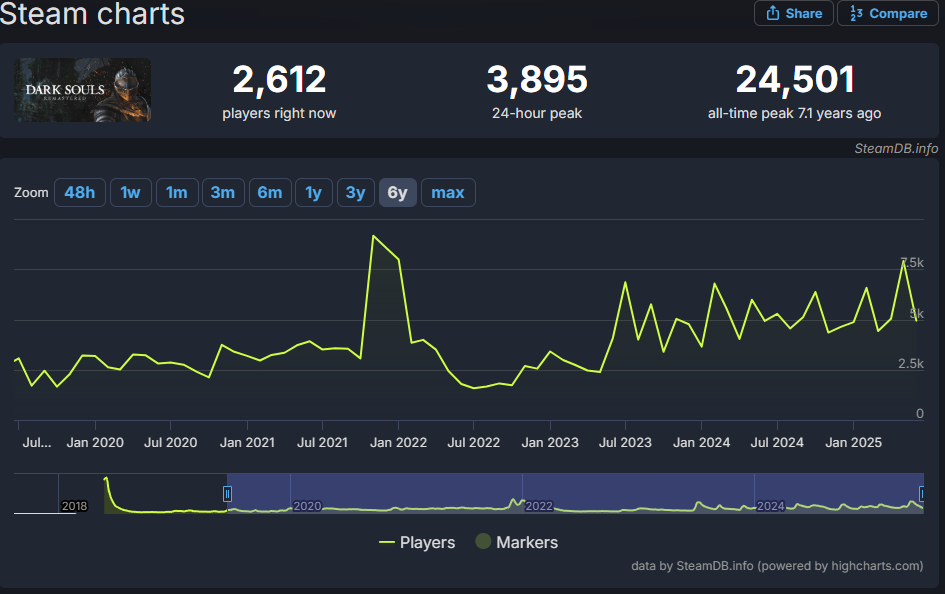The image size is (945, 594).
Task: Click the 2022 label in the navigator
Action: [x=539, y=506]
